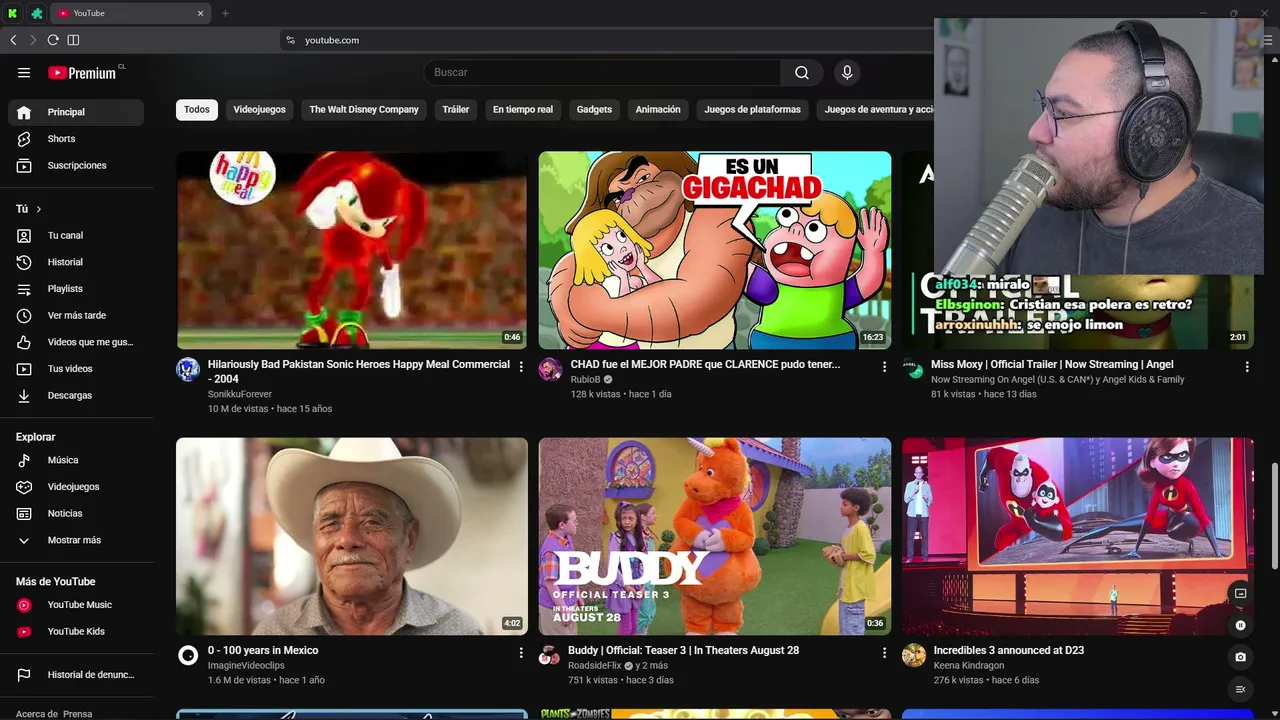This screenshot has height=720, width=1280.
Task: Open Tus videos in sidebar
Action: (x=76, y=369)
